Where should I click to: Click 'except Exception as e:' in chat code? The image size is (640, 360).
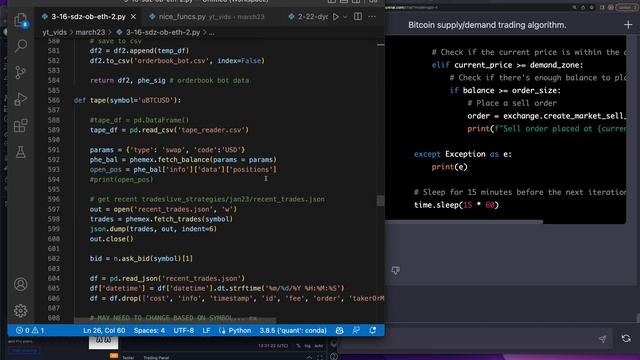tap(462, 154)
